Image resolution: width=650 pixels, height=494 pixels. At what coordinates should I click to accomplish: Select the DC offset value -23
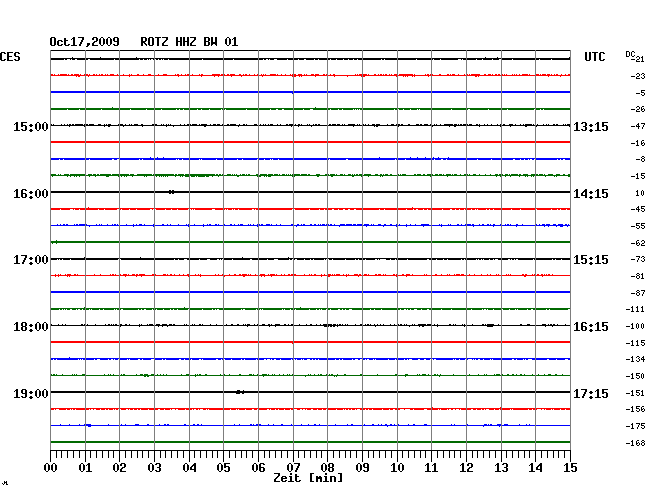(x=638, y=76)
